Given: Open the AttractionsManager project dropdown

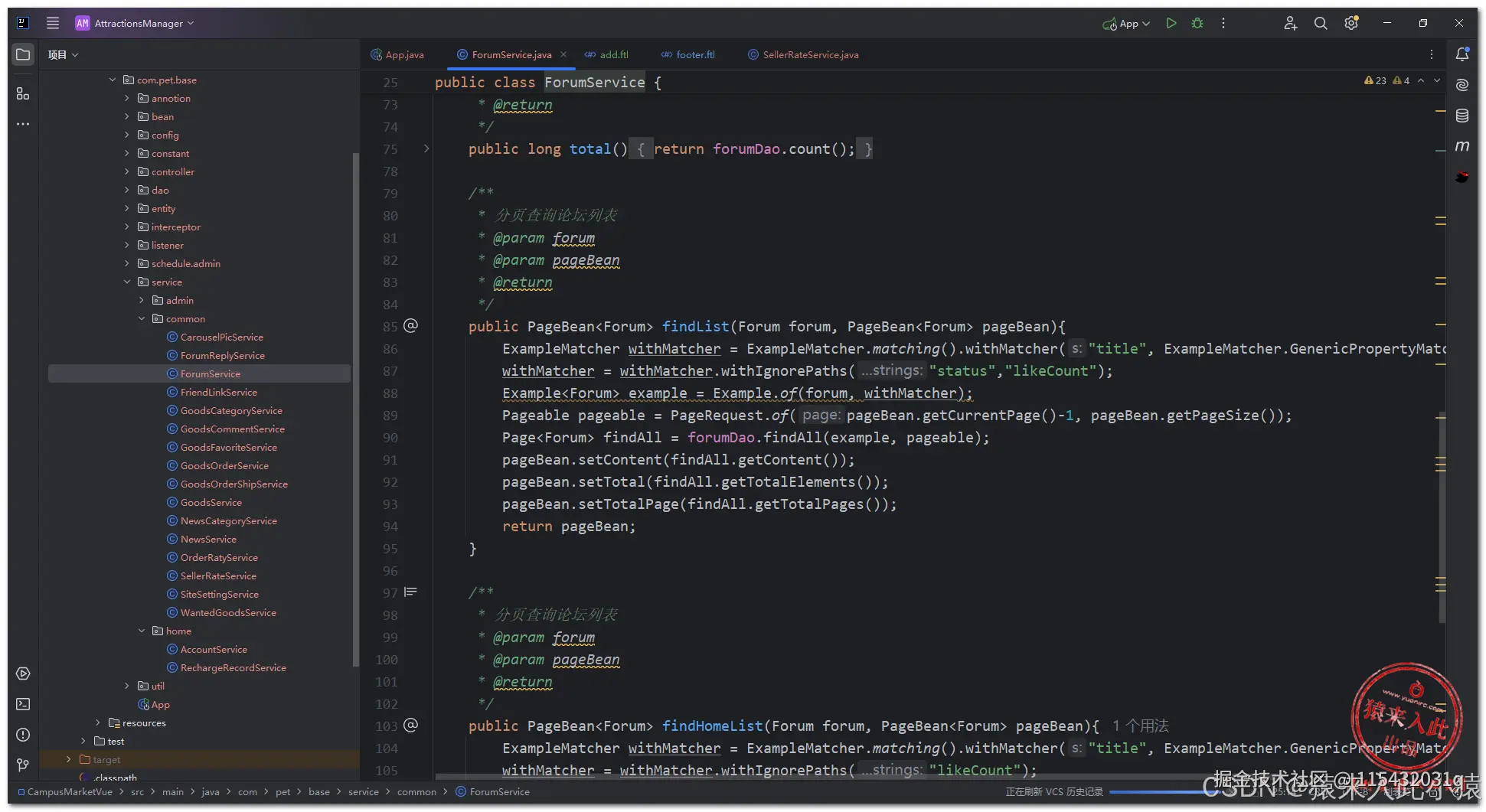Looking at the screenshot, I should (135, 23).
